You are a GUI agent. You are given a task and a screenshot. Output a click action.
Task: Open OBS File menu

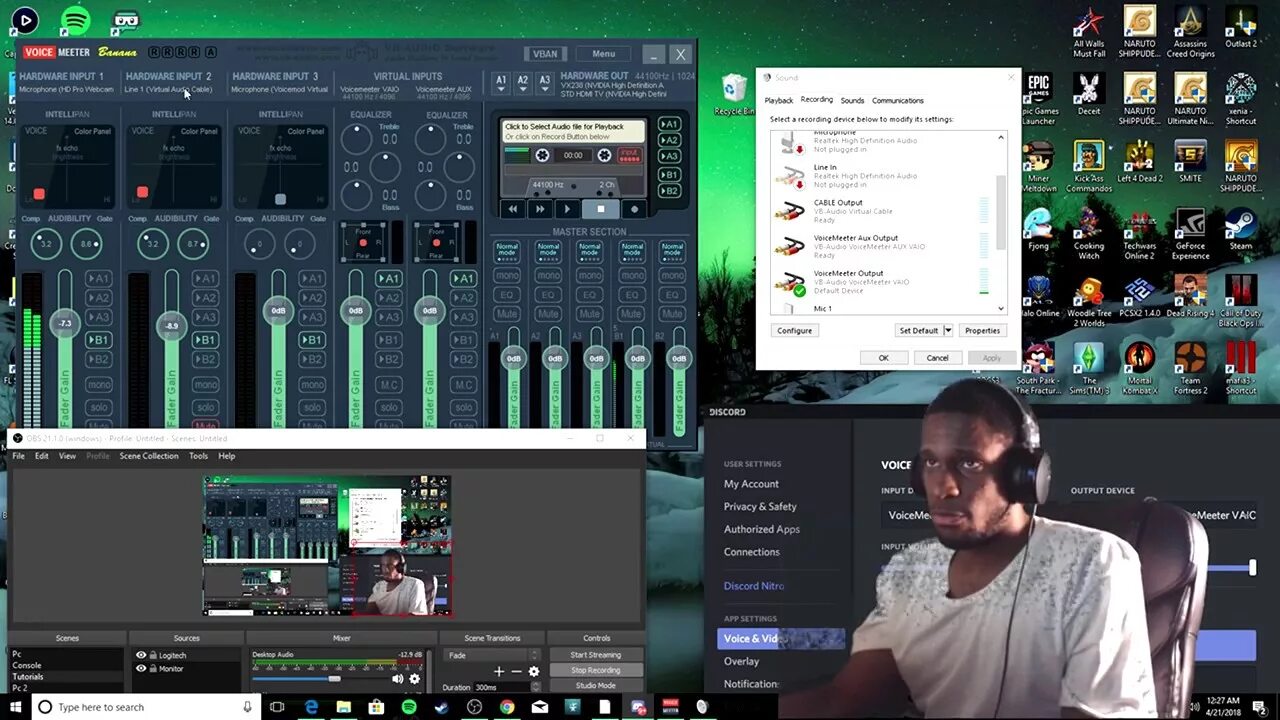[x=18, y=456]
